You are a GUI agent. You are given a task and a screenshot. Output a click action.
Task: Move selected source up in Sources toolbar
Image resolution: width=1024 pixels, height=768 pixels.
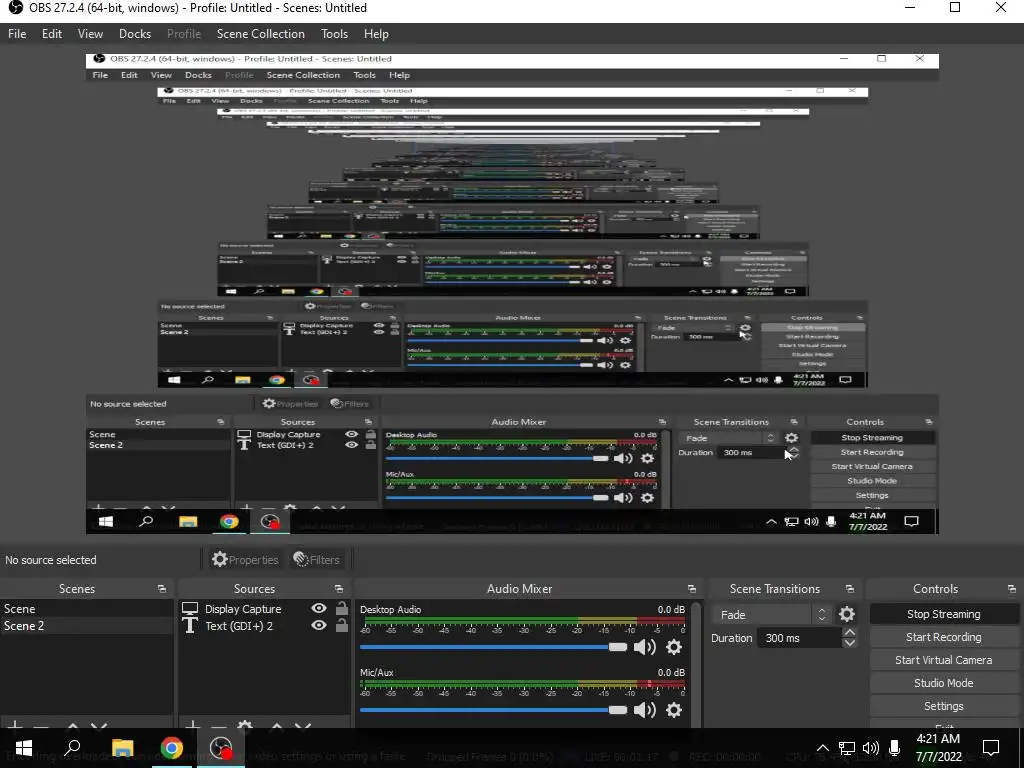click(x=276, y=726)
